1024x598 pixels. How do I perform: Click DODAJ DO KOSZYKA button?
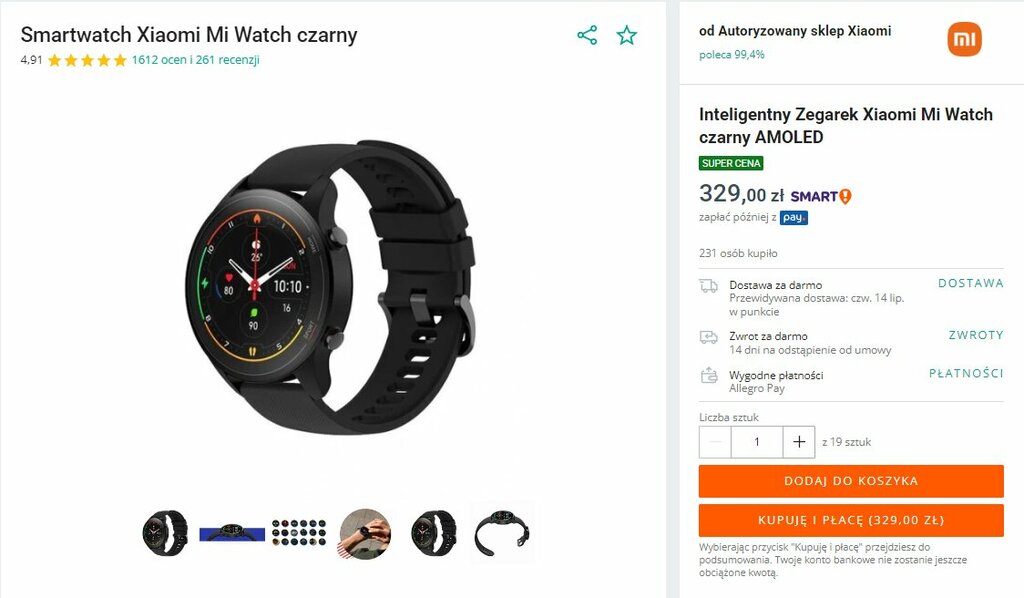(x=851, y=481)
